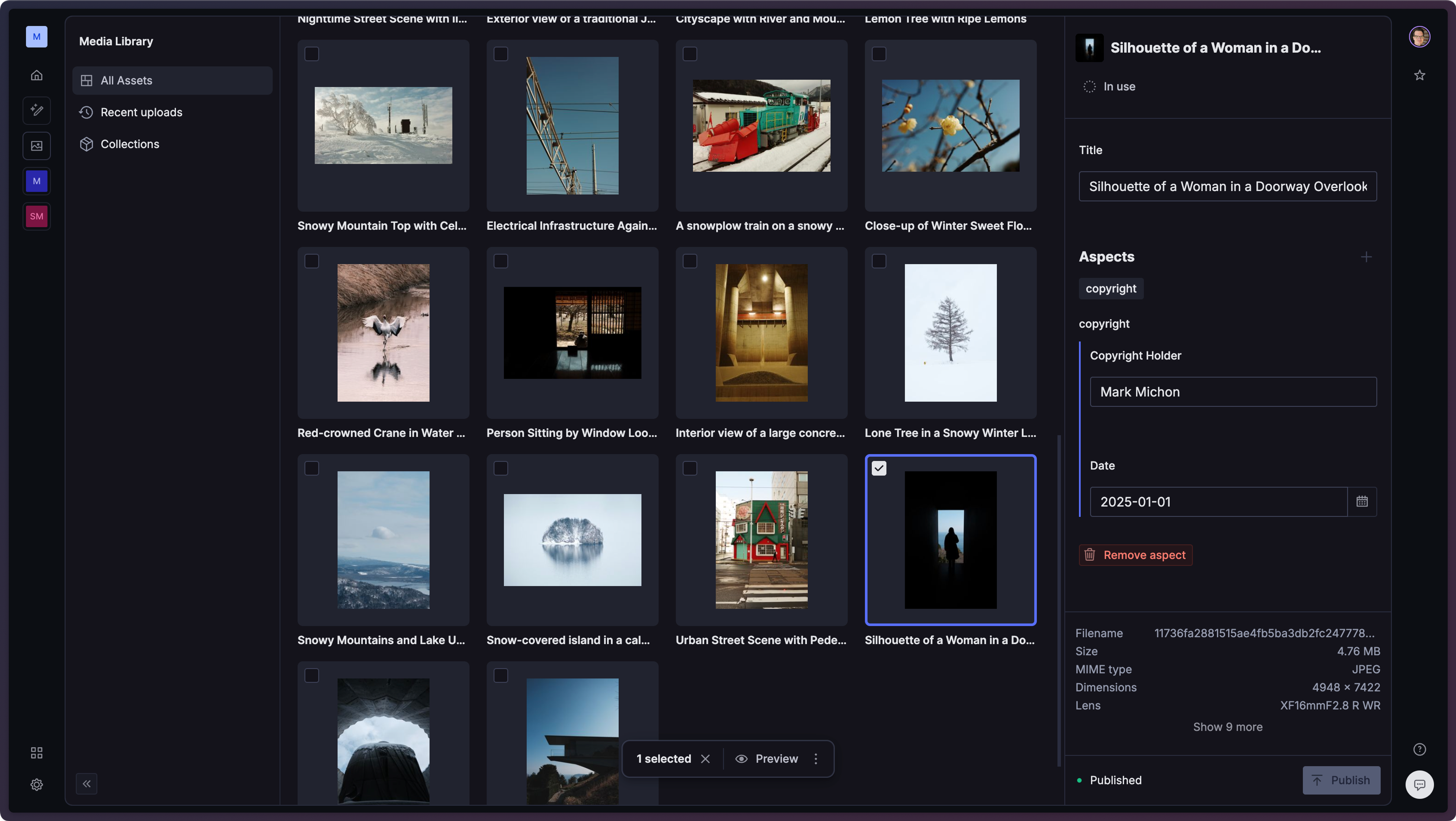This screenshot has height=821, width=1456.
Task: Click the Copyright Holder input field
Action: pos(1233,392)
